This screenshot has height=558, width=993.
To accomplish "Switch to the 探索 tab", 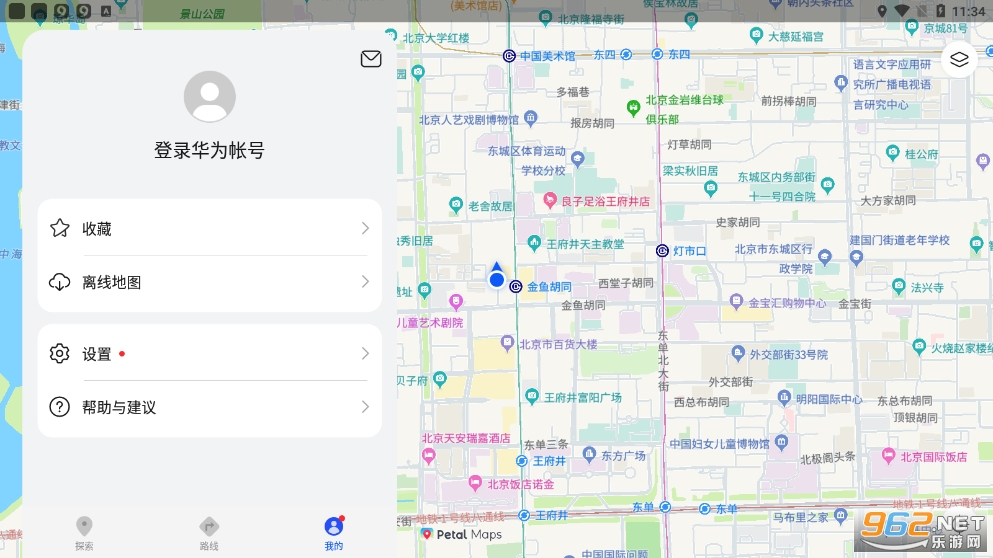I will (84, 533).
